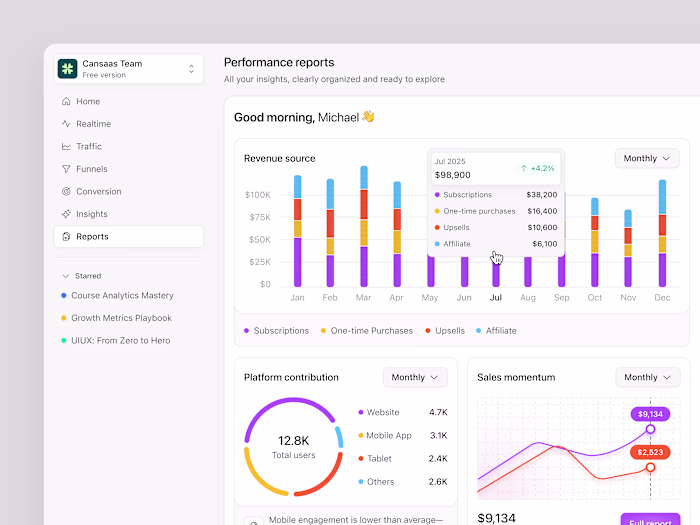This screenshot has height=525, width=700.
Task: Click Mobile App 3.1K legend row
Action: coord(403,436)
